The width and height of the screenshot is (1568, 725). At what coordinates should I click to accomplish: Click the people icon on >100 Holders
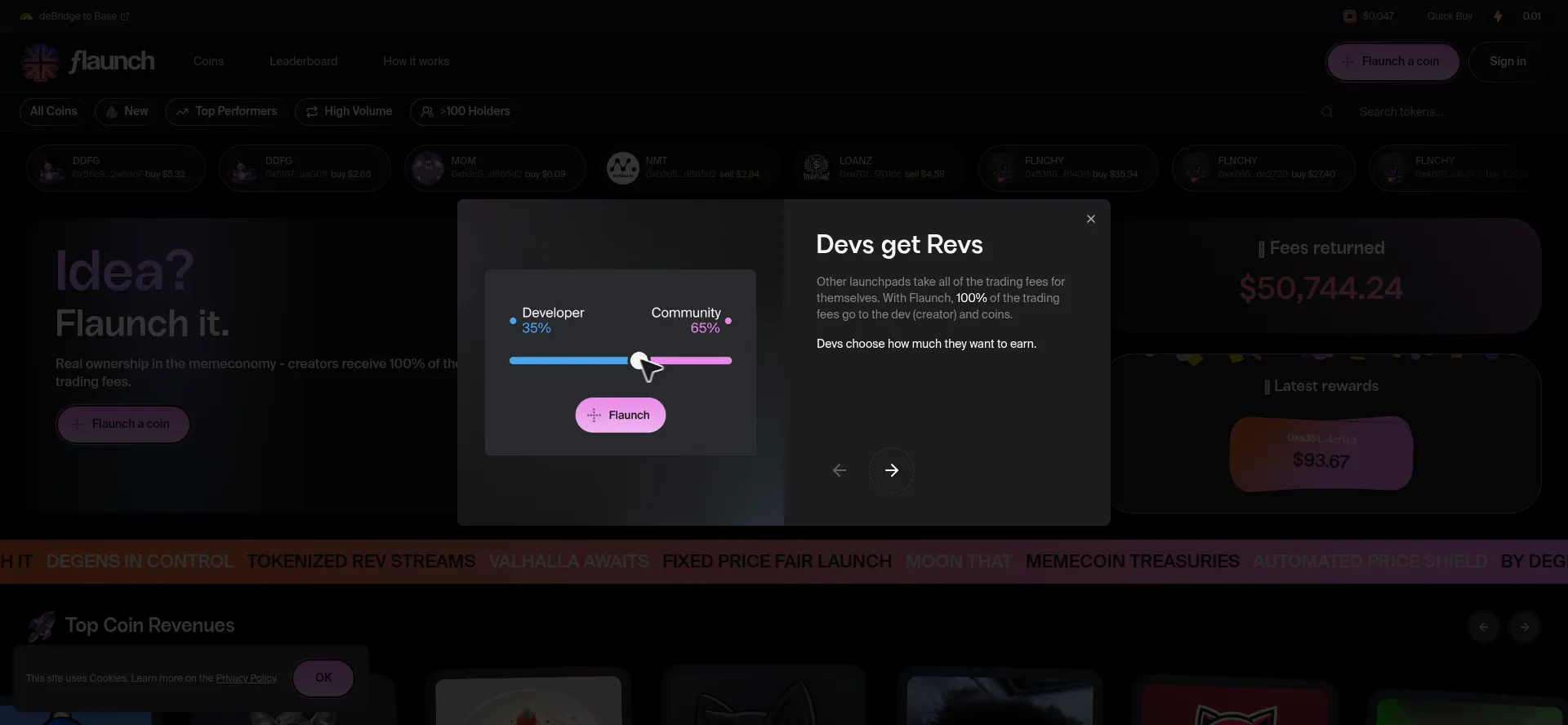click(x=427, y=112)
